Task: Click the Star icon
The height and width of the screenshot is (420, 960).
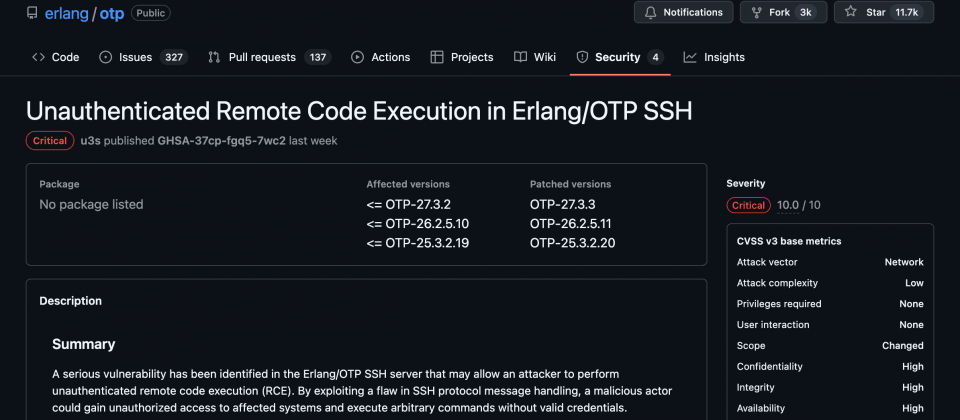Action: coord(850,12)
